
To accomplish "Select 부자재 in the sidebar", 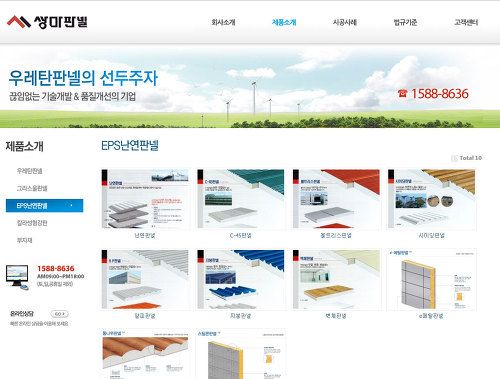I will [x=24, y=240].
